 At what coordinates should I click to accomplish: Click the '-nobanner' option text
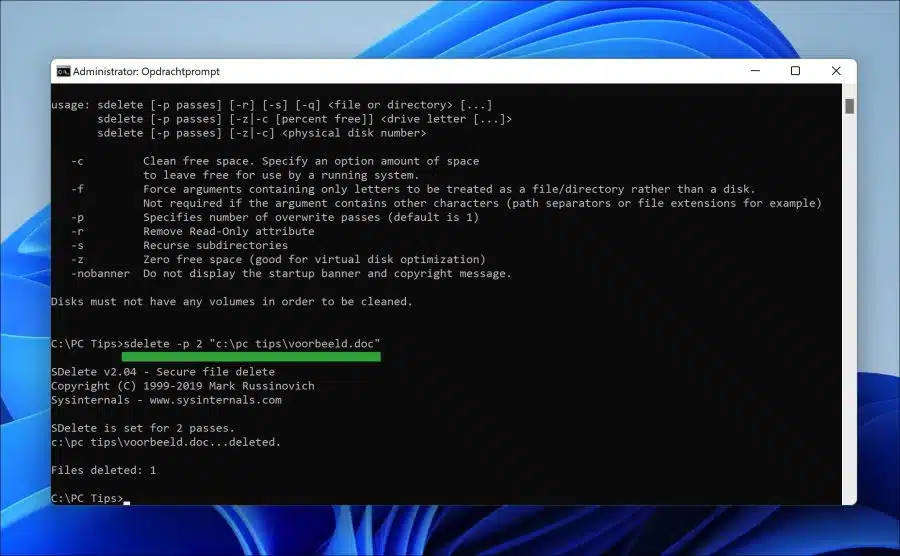point(100,273)
